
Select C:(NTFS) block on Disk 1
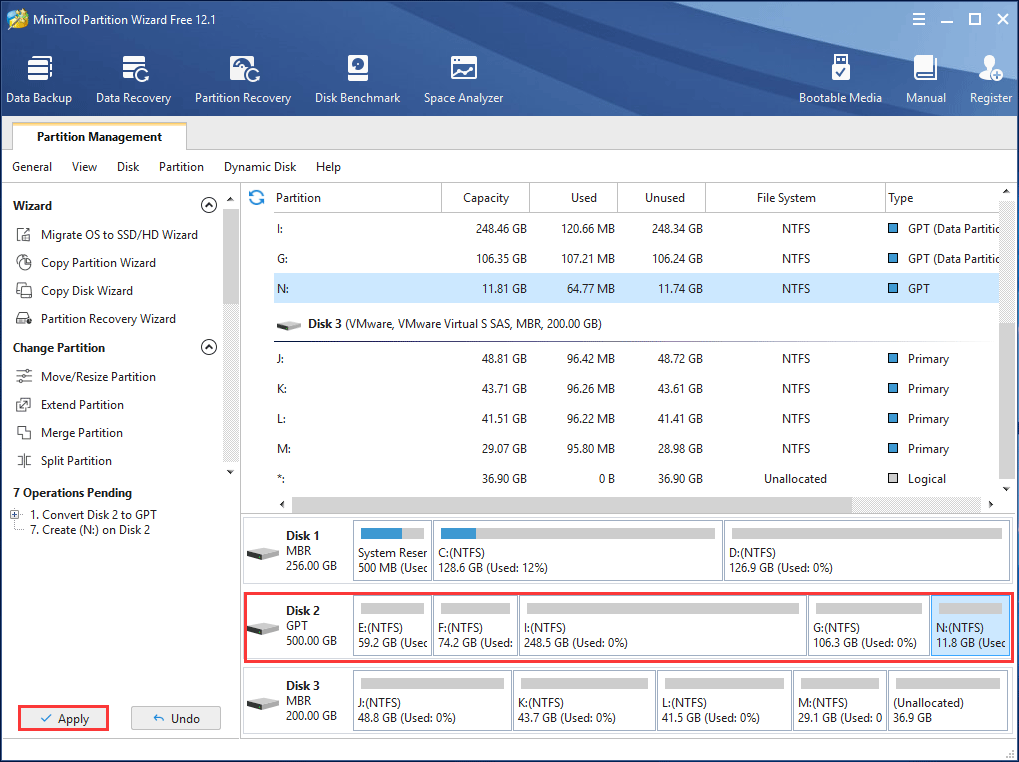coord(578,550)
